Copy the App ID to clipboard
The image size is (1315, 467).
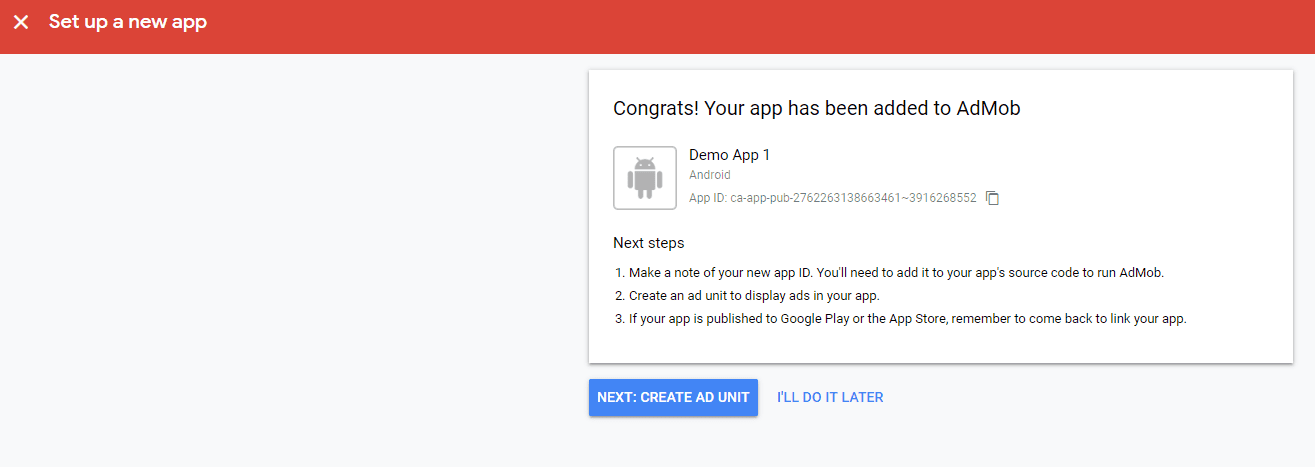click(992, 198)
